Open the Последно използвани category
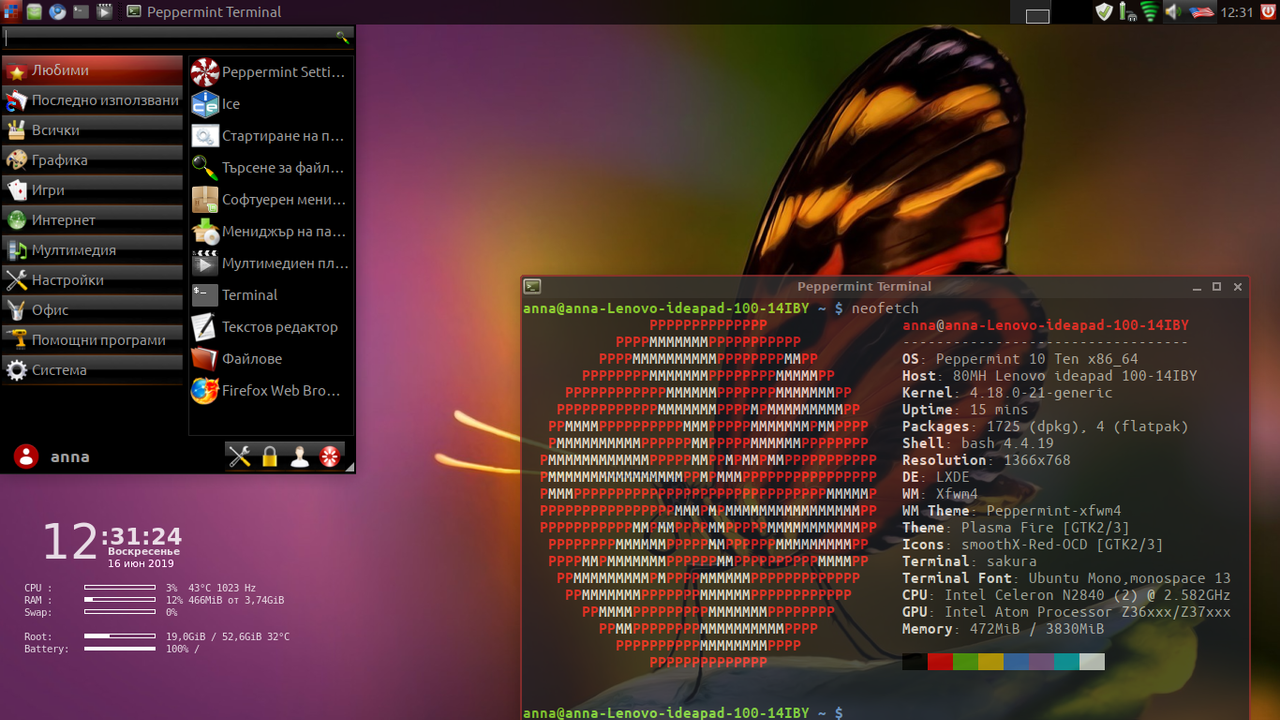Viewport: 1280px width, 720px height. coord(92,101)
